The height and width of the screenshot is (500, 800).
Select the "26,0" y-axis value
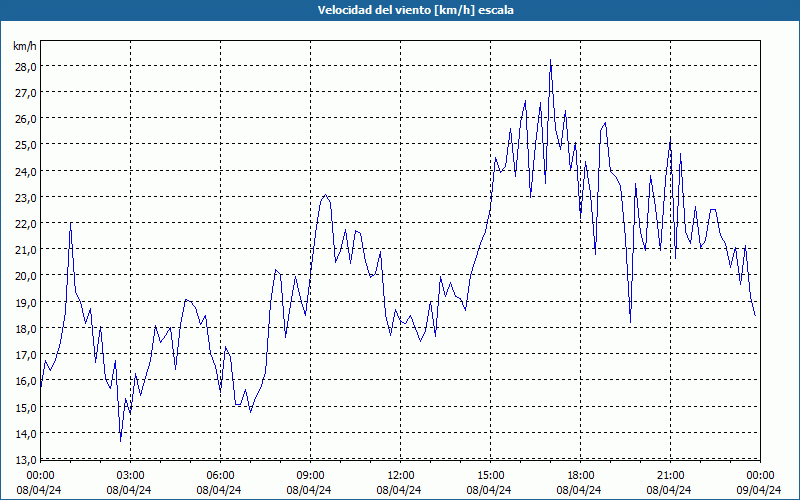(26, 119)
